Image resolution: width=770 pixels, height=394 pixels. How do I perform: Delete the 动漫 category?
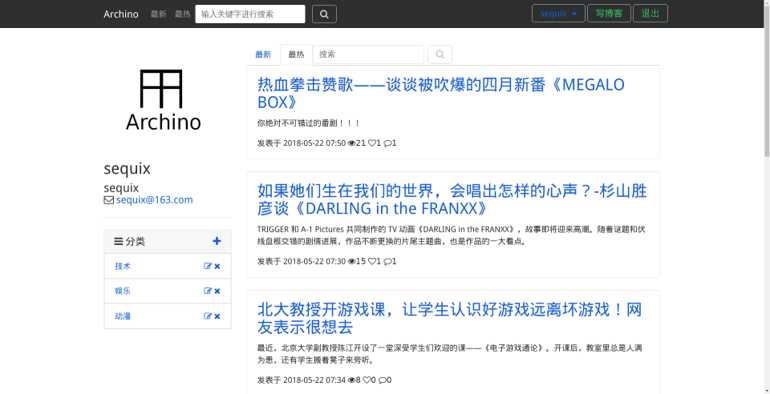click(x=218, y=316)
